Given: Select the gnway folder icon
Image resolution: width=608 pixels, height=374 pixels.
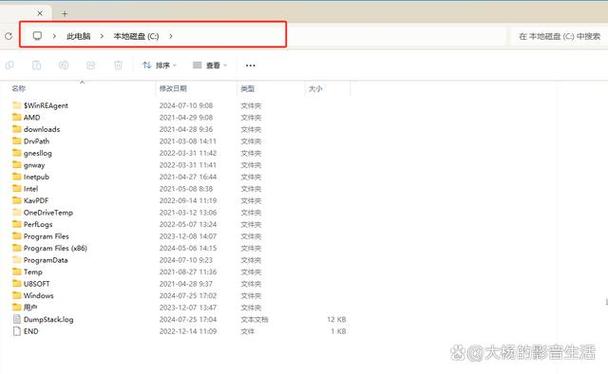Looking at the screenshot, I should point(17,164).
